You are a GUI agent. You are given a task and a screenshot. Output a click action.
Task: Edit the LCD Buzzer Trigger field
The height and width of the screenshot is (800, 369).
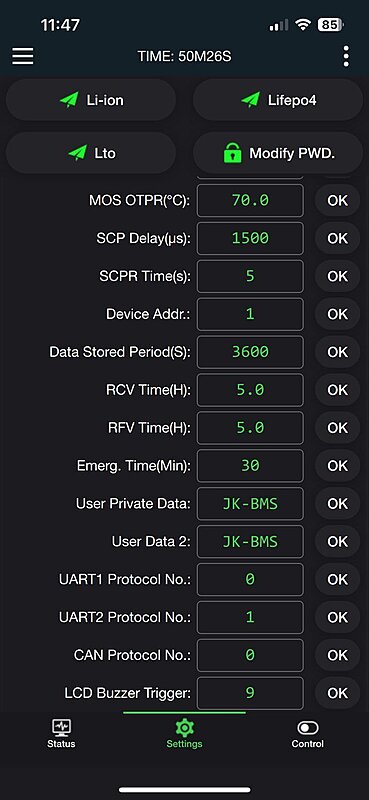tap(250, 693)
